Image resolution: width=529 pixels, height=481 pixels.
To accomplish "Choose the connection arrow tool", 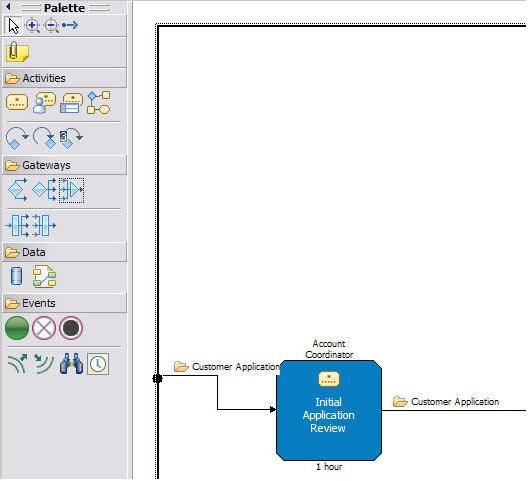I will tap(70, 25).
